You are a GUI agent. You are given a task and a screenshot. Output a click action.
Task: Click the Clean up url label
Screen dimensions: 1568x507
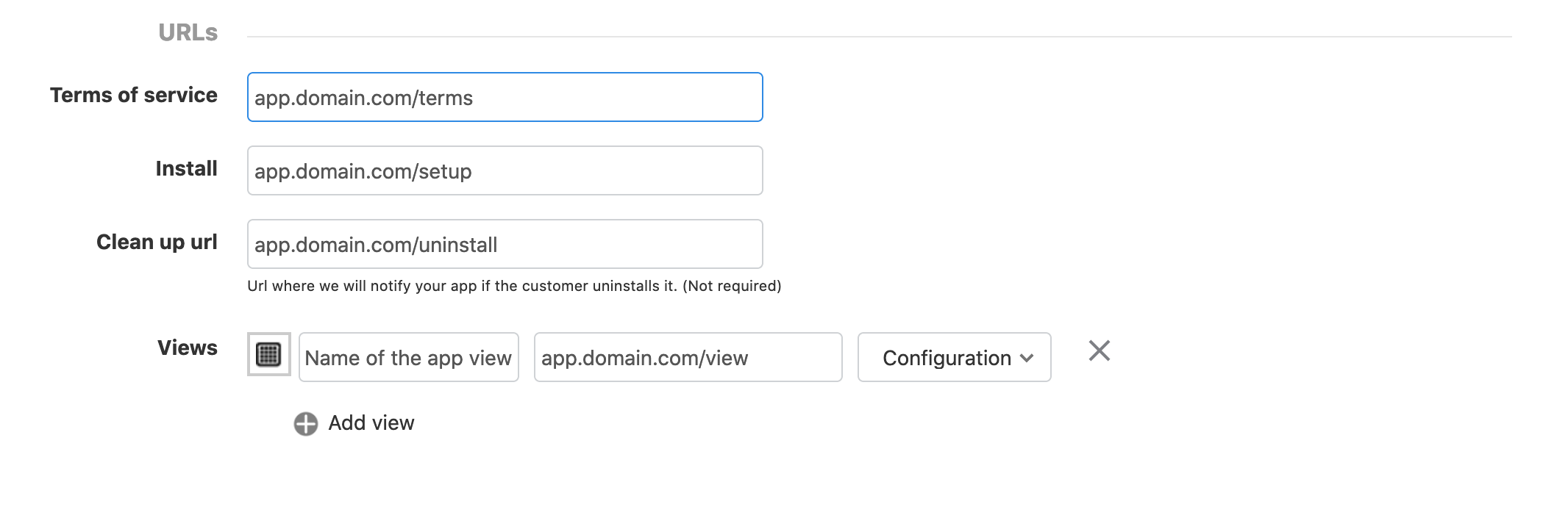click(157, 242)
